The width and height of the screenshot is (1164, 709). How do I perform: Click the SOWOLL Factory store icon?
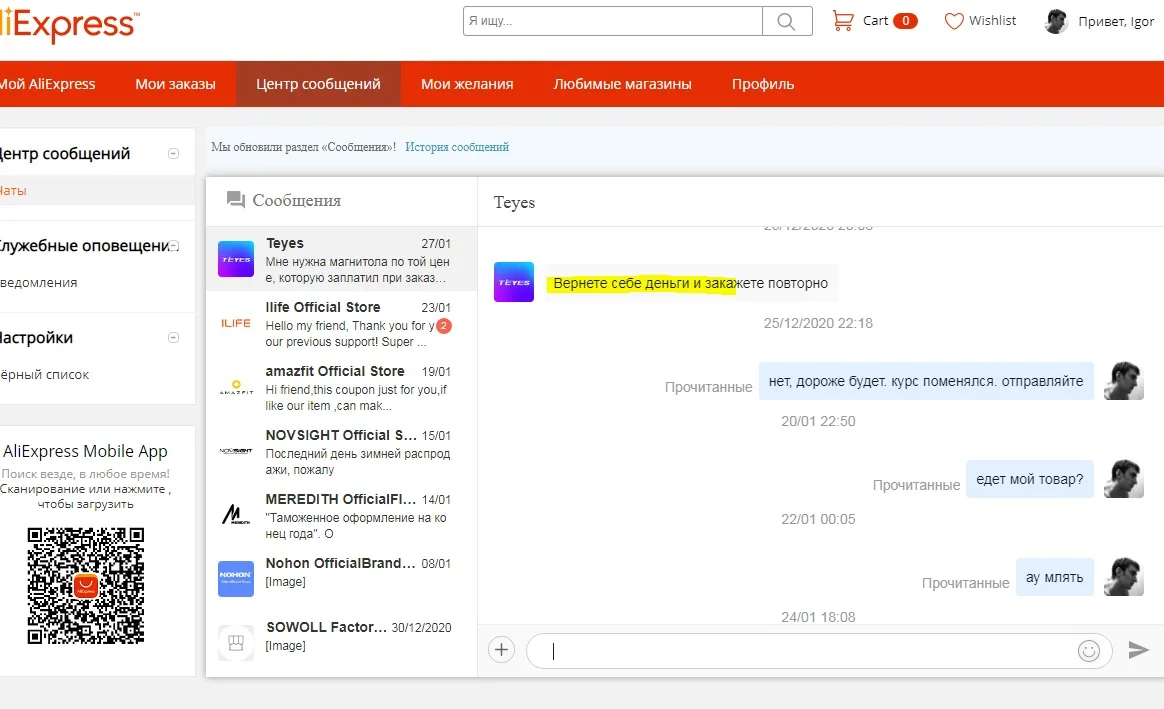coord(236,643)
